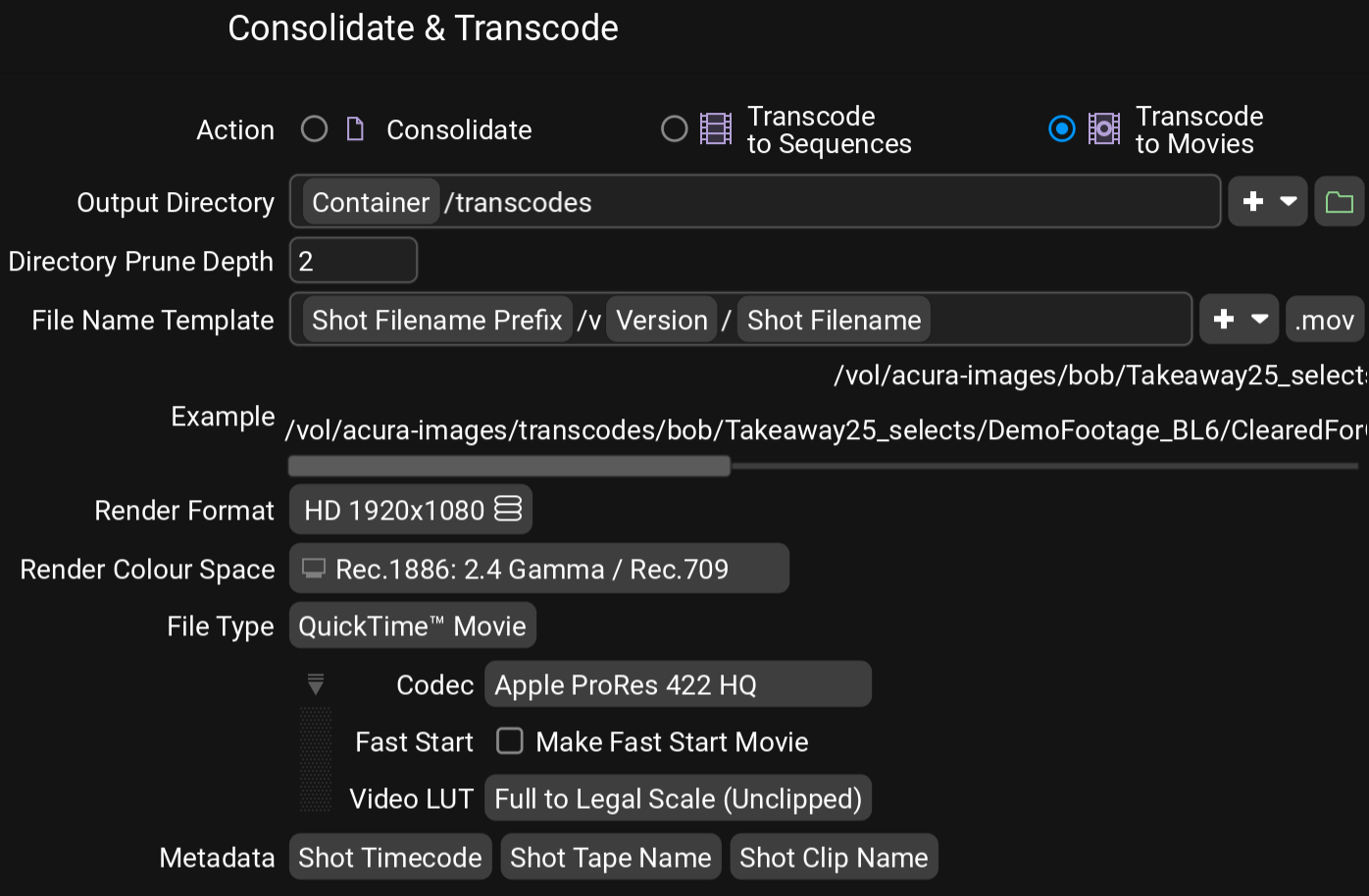1369x896 pixels.
Task: Click the Transcode to Movies film icon
Action: [x=1104, y=129]
